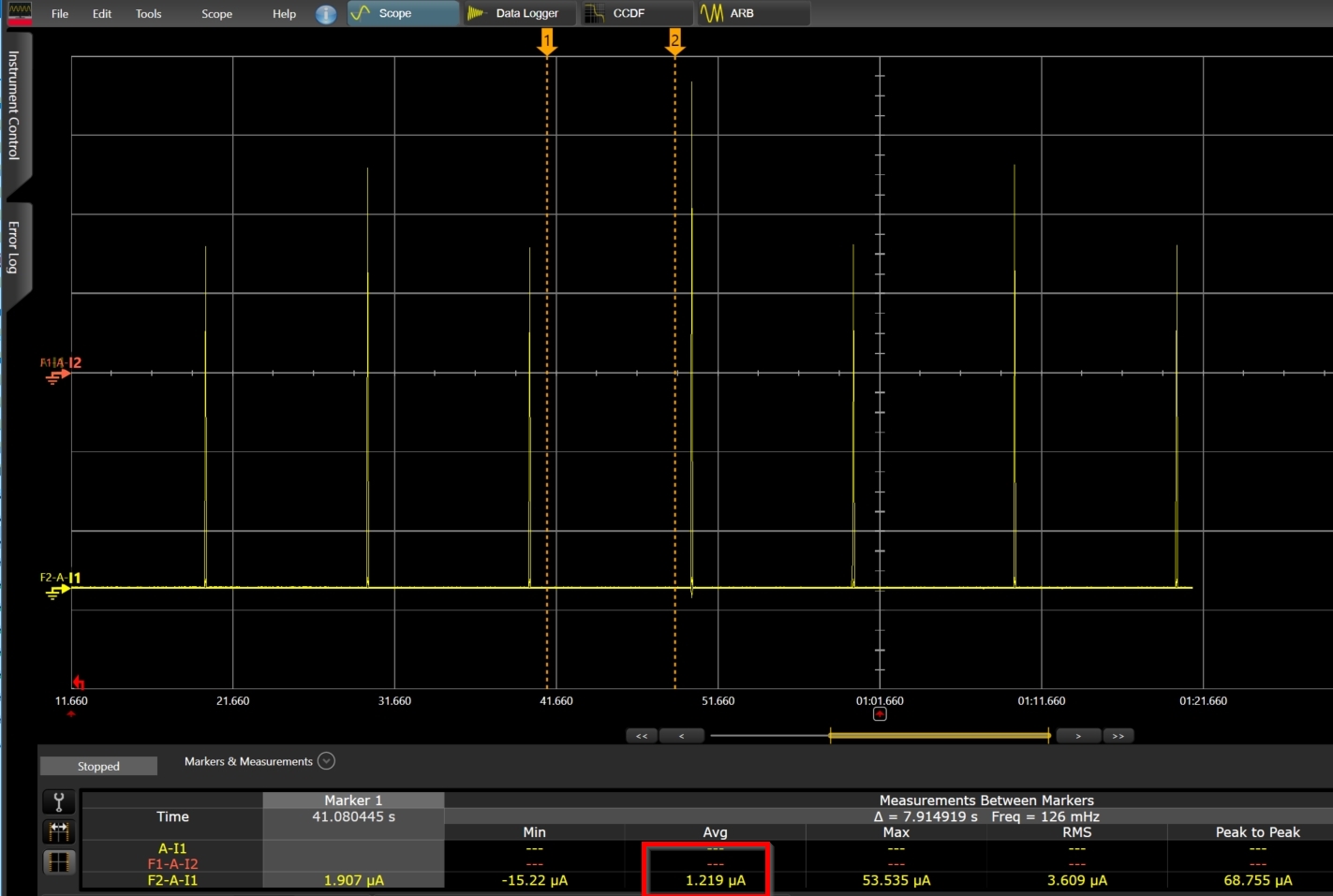Select the F1-A-I2 trace row label
This screenshot has width=1333, height=896.
pos(172,864)
